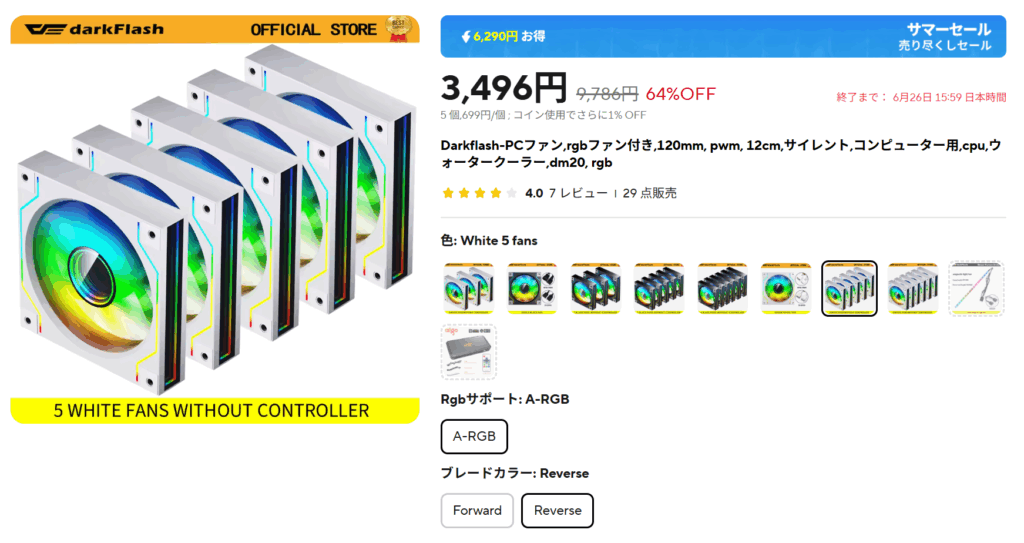Screen dimensions: 1024x543
Task: Choose the A-RGB support option
Action: [474, 436]
